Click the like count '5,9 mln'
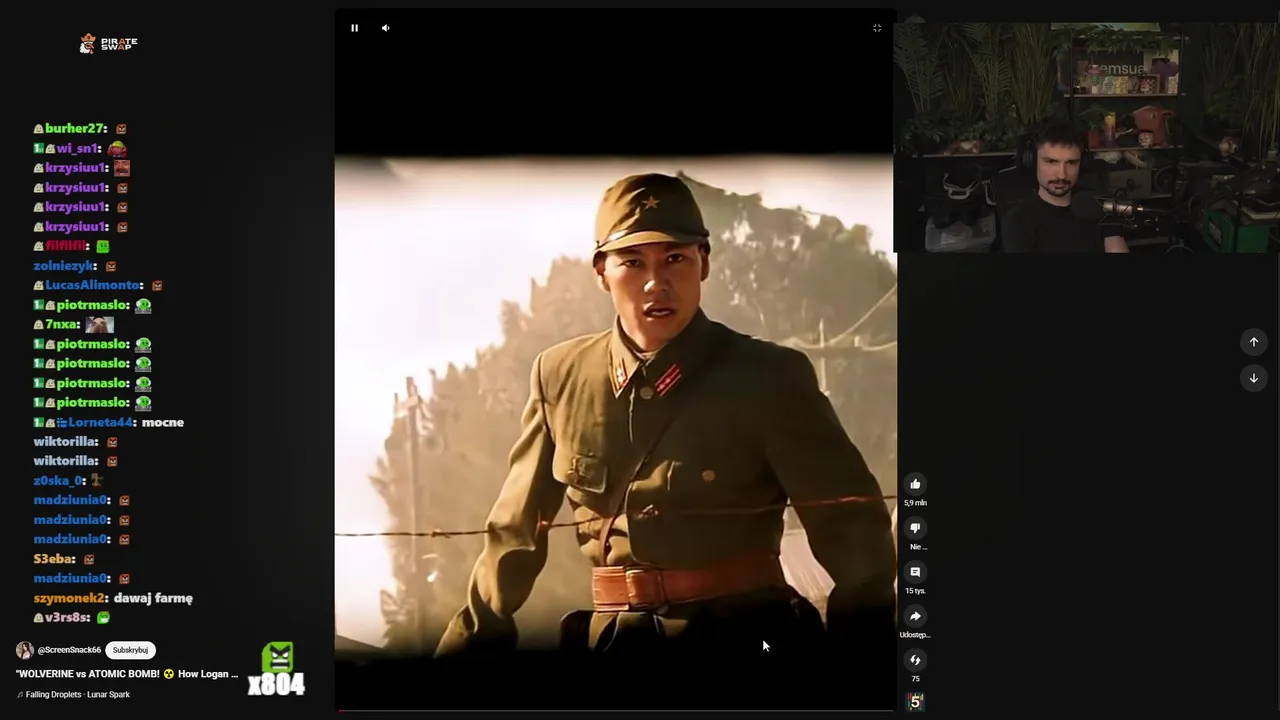The width and height of the screenshot is (1280, 720). (x=915, y=503)
